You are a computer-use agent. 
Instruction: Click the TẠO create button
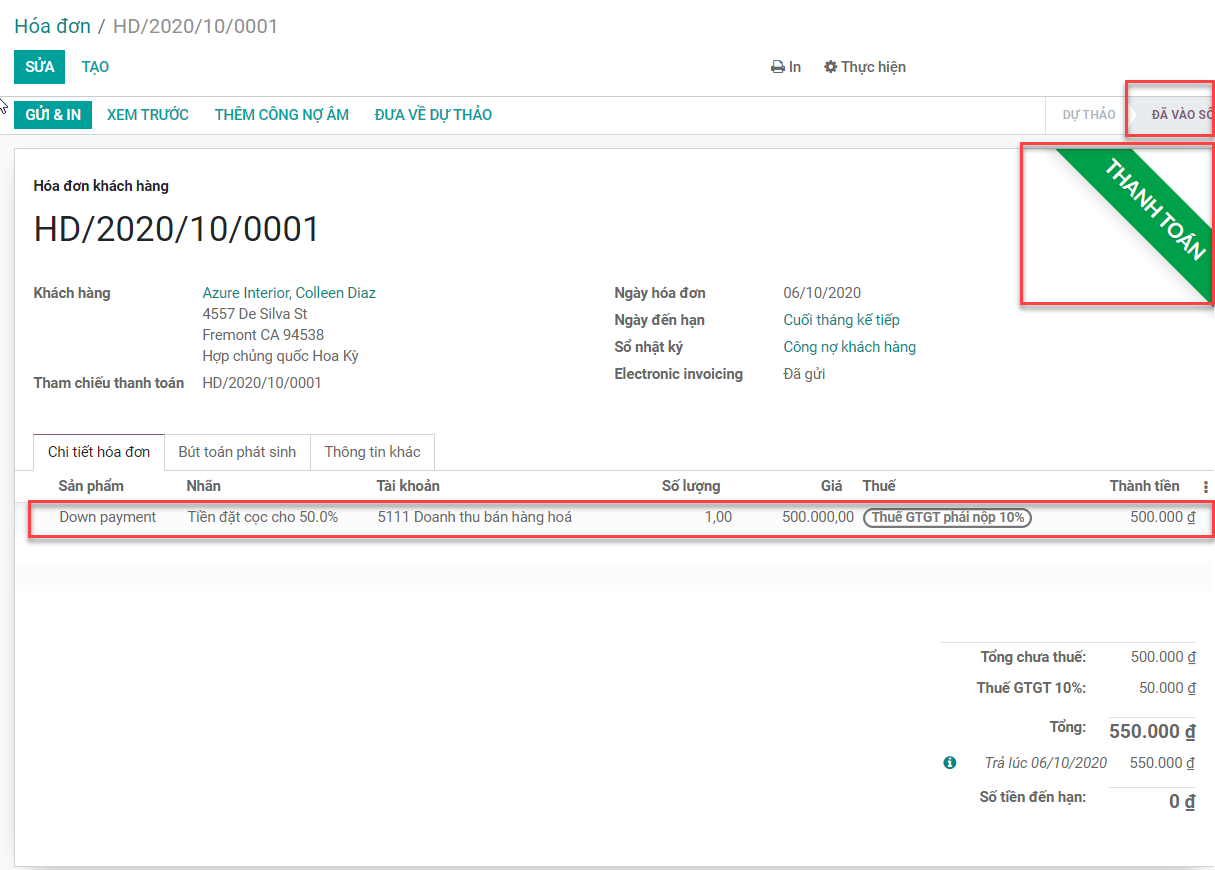95,67
